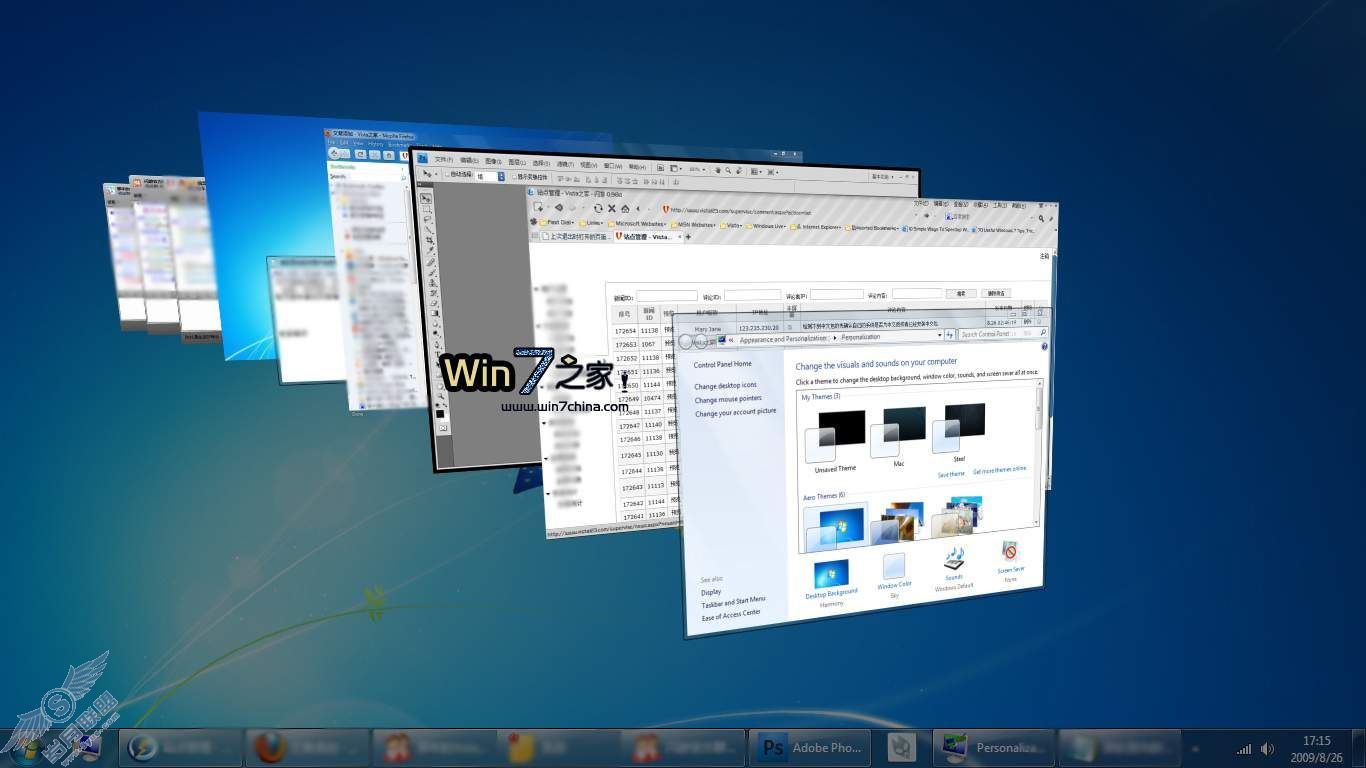The image size is (1366, 768).
Task: Click table cell 172654
Action: 626,330
